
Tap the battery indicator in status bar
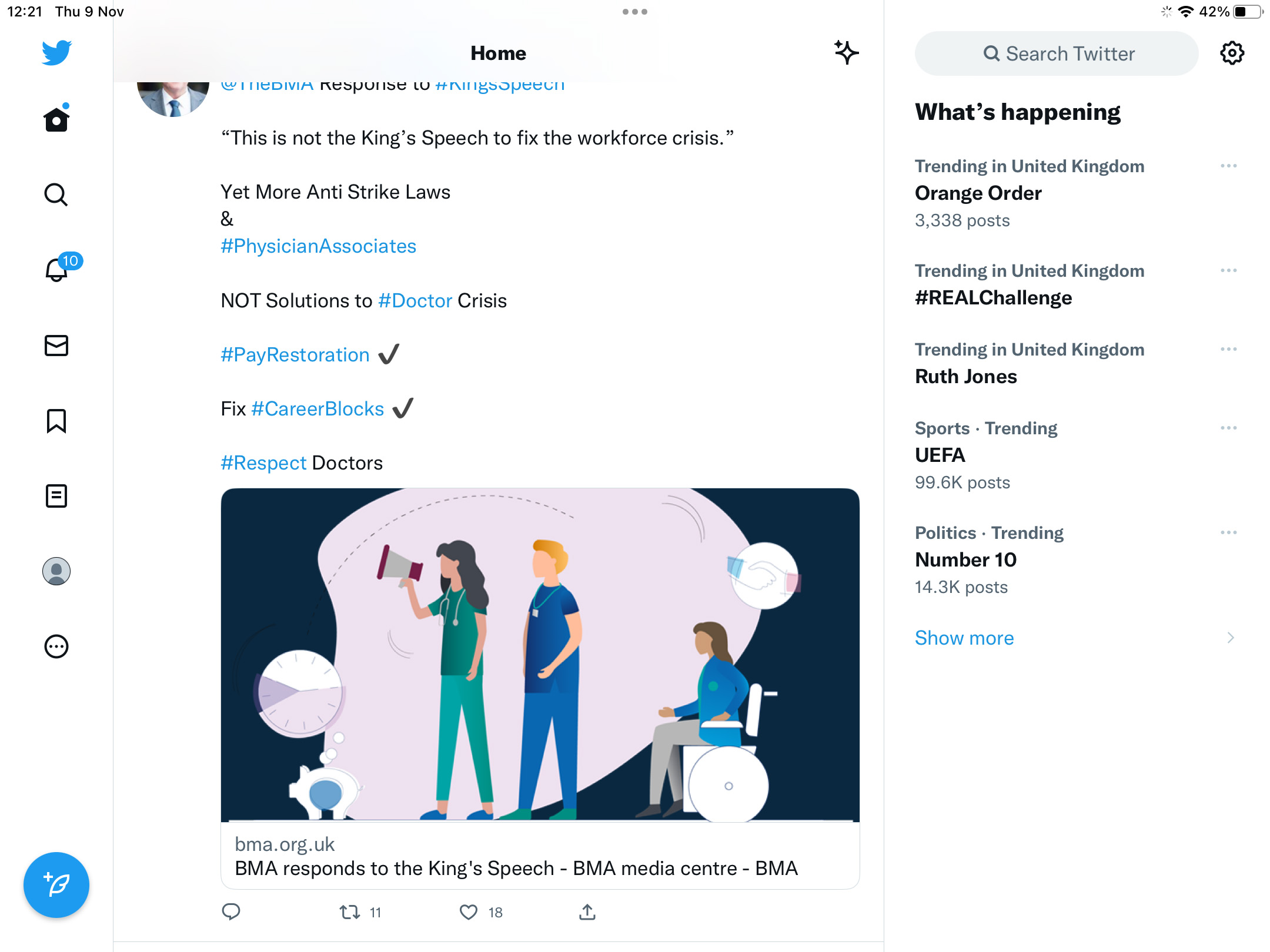coord(1248,12)
